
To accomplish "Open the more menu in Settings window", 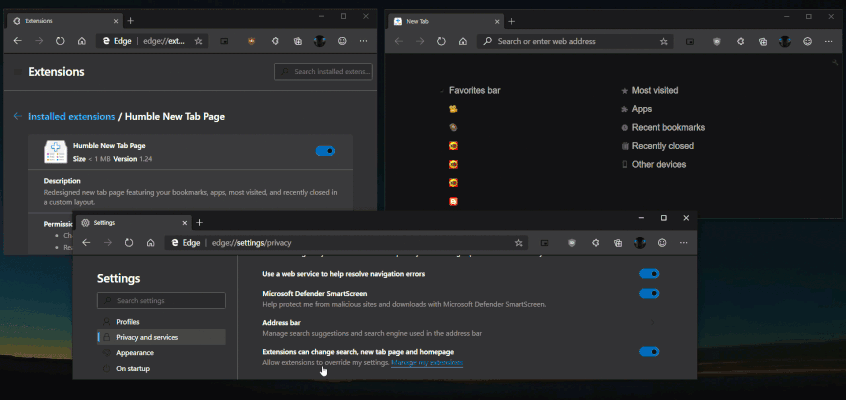I will coord(684,243).
